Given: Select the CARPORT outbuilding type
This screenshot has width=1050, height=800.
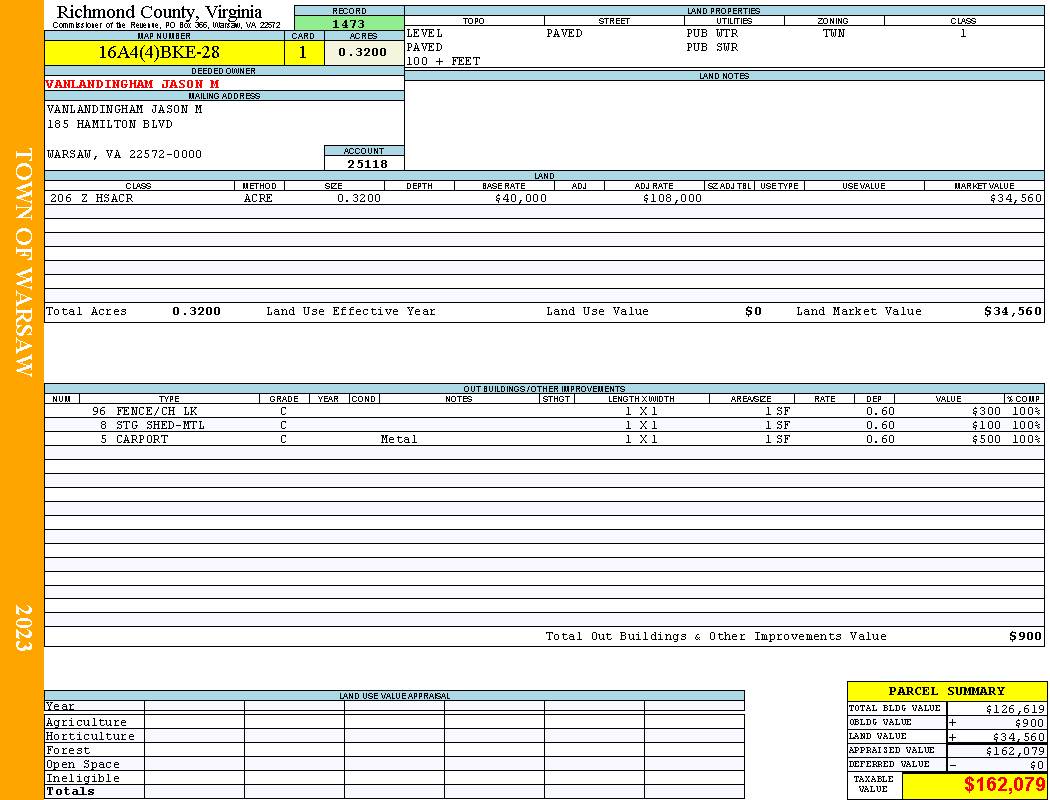Looking at the screenshot, I should point(142,439).
